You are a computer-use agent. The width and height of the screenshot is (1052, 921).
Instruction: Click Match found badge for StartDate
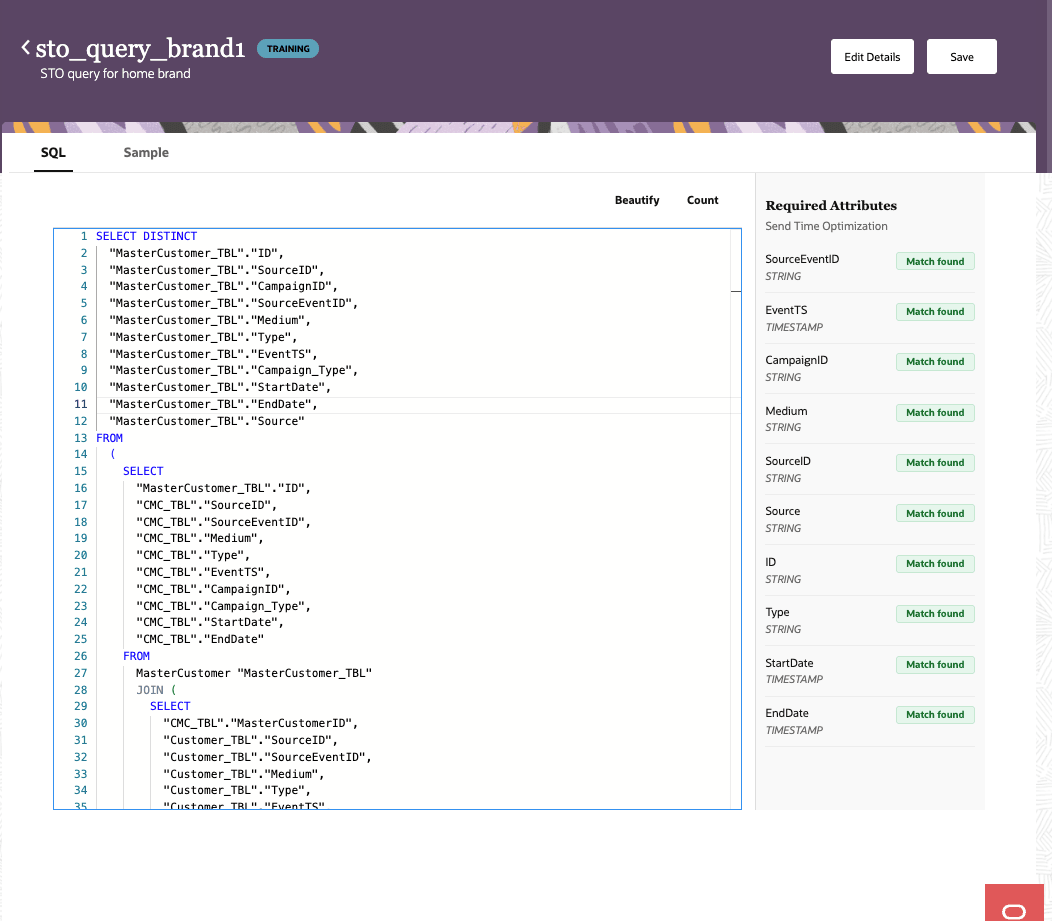935,665
